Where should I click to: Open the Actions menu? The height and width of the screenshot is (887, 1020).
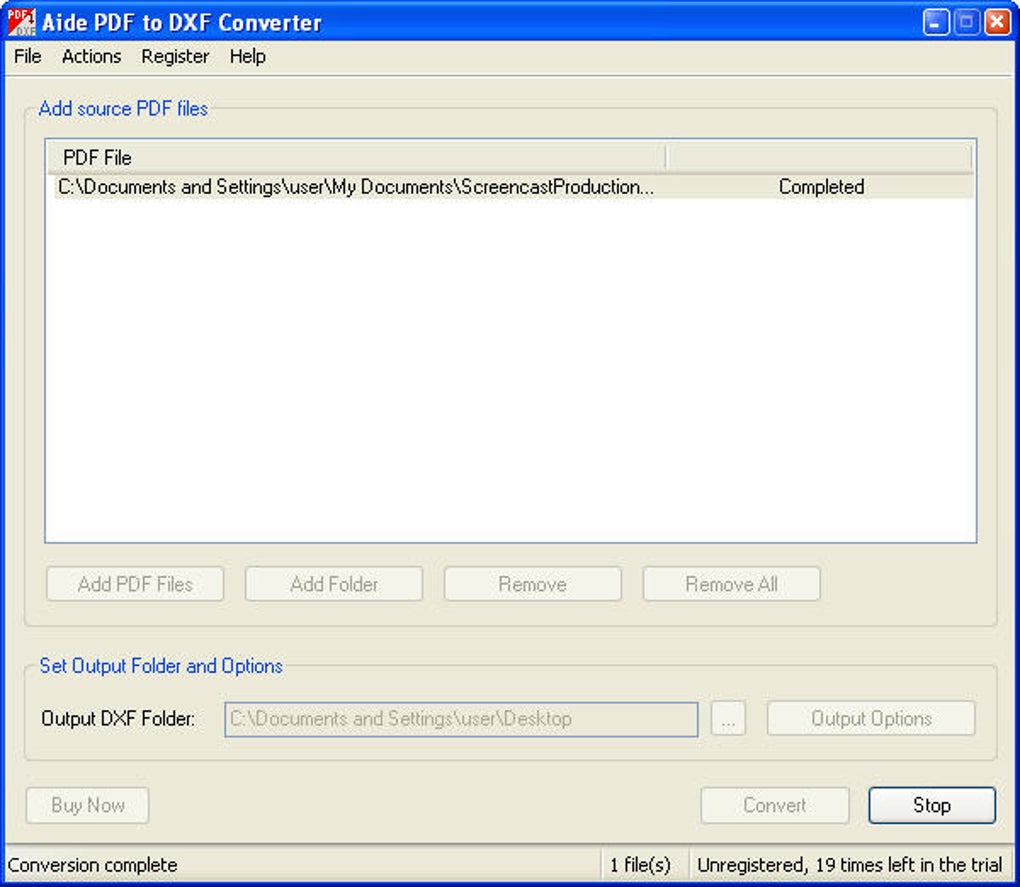click(x=92, y=57)
